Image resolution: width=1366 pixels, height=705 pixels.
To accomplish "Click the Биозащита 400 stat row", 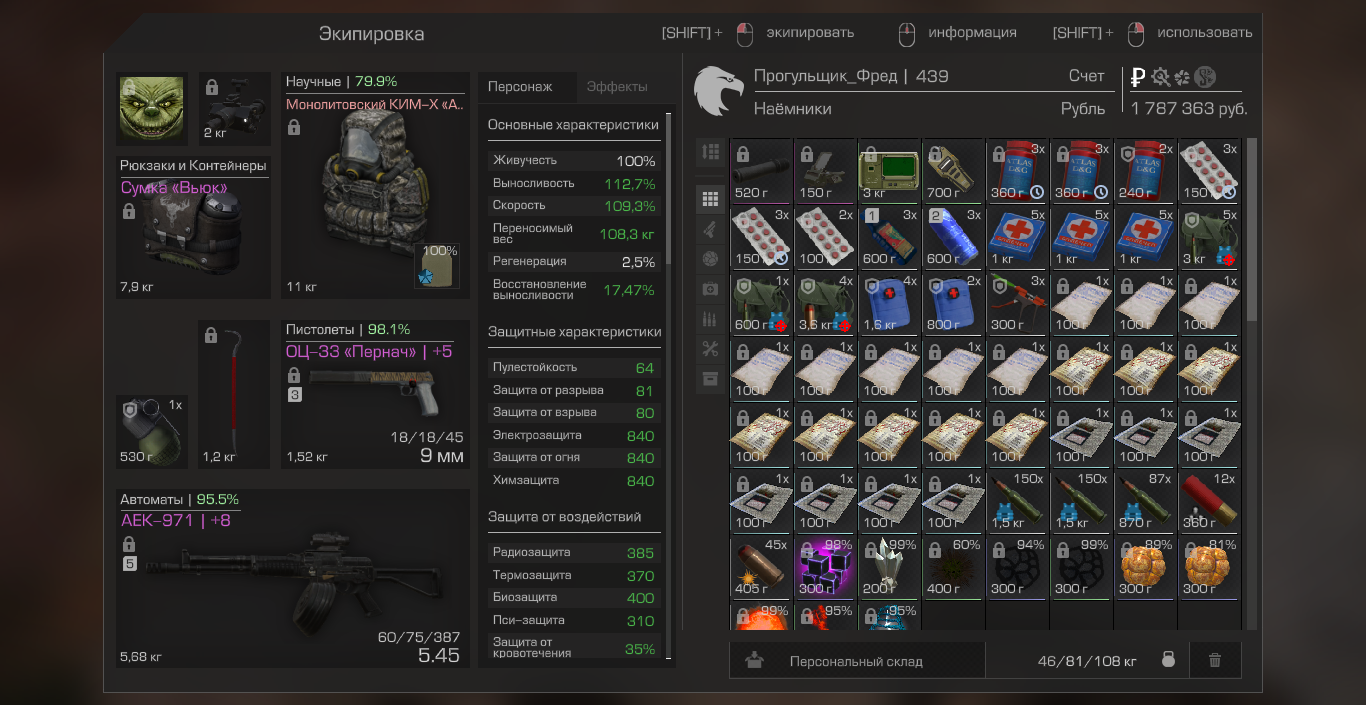I will point(573,598).
